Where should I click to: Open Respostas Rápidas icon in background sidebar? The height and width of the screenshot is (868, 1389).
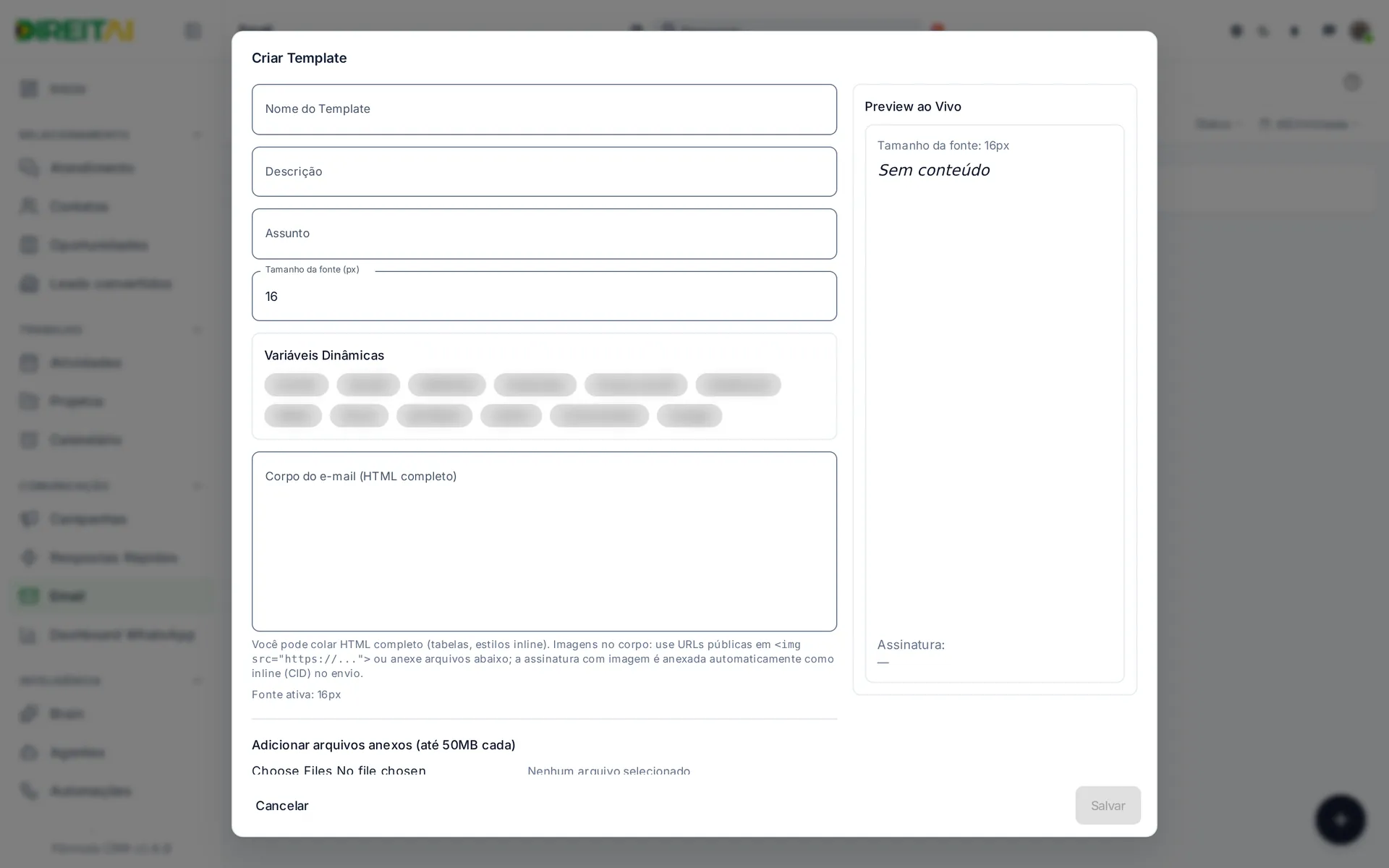click(29, 557)
